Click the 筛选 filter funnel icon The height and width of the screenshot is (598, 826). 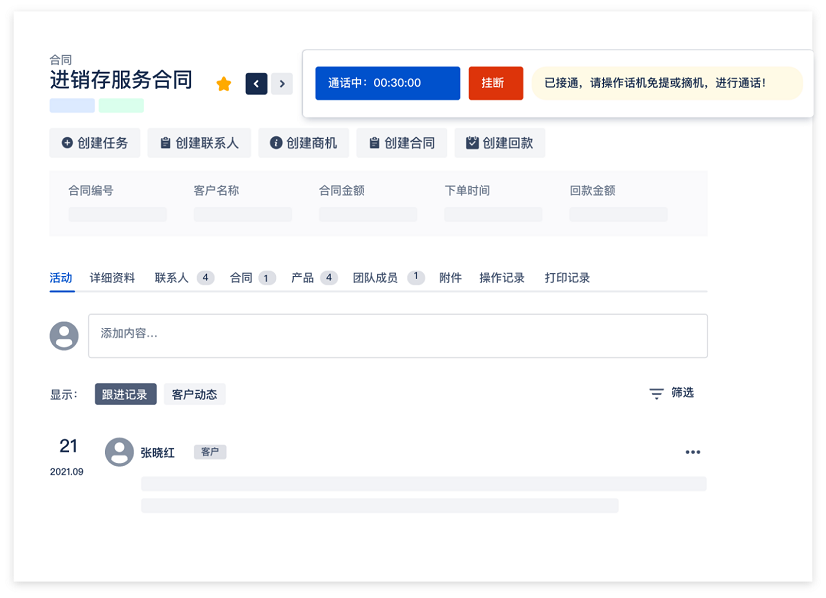click(657, 393)
